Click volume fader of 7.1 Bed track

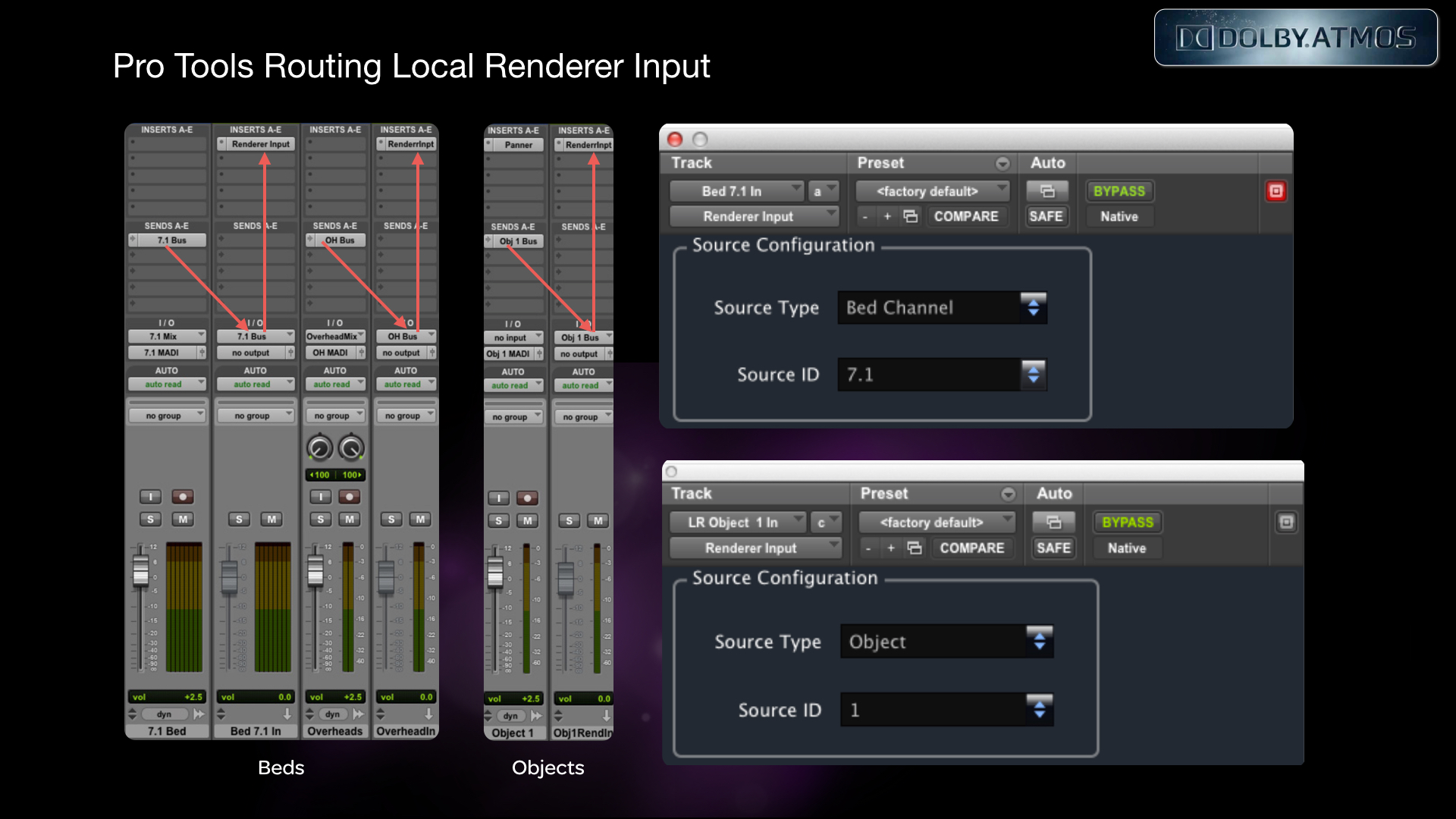[141, 570]
